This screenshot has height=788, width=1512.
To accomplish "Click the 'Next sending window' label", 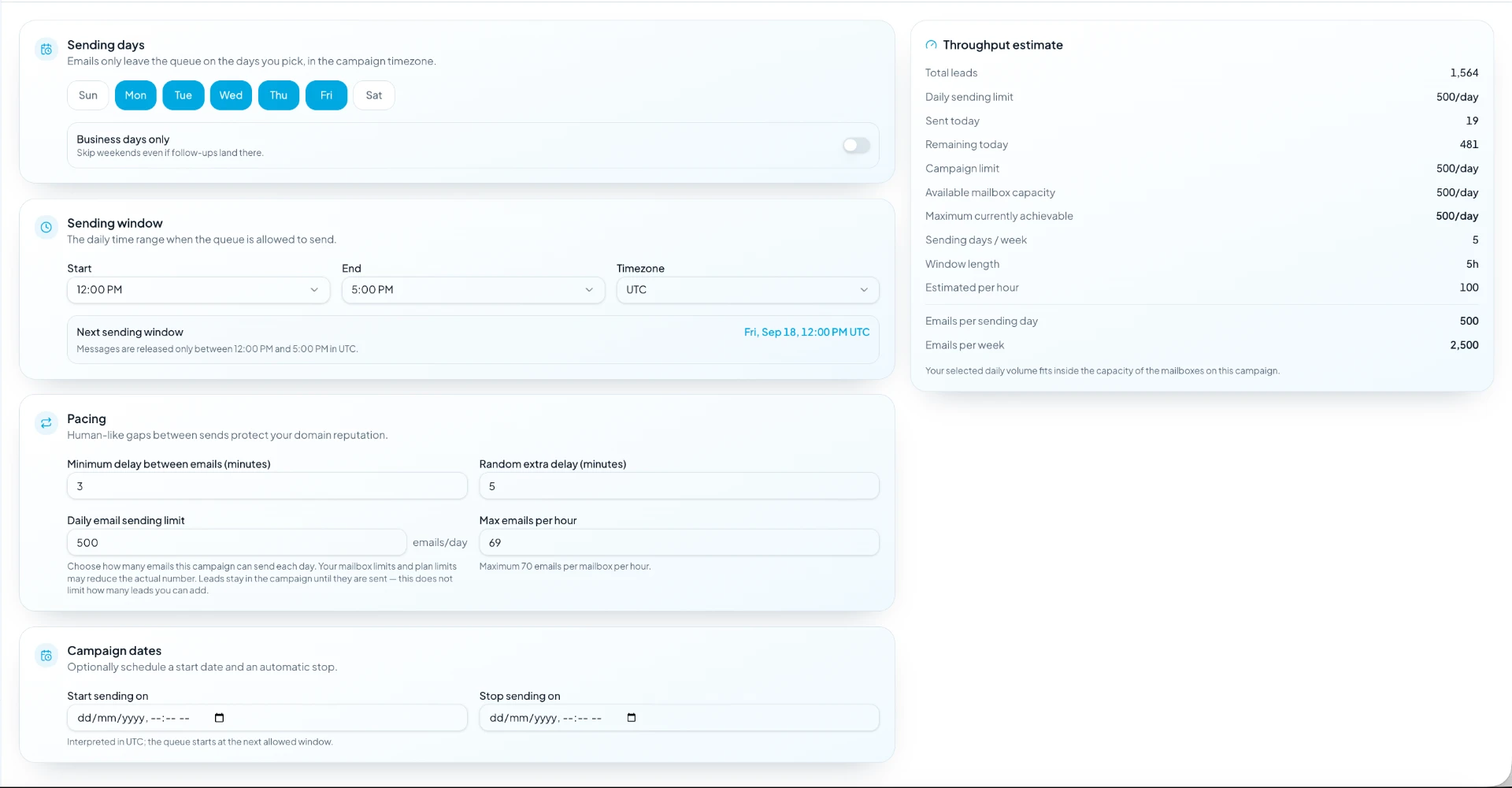I will click(130, 333).
